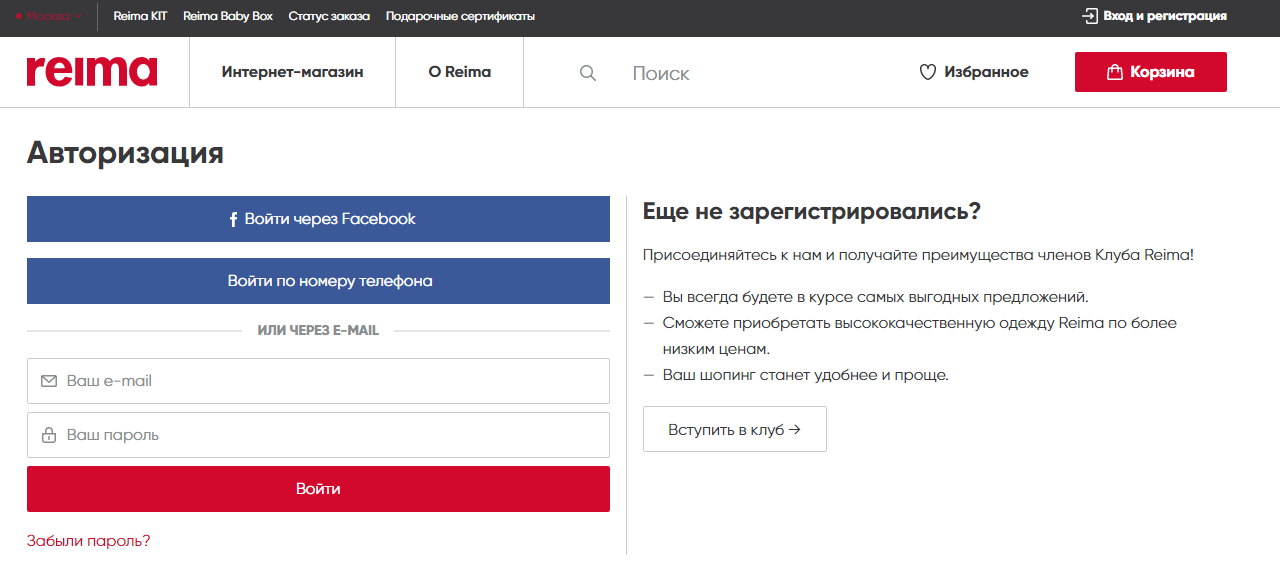
Task: Focus the Ваш пароль input field
Action: [318, 435]
